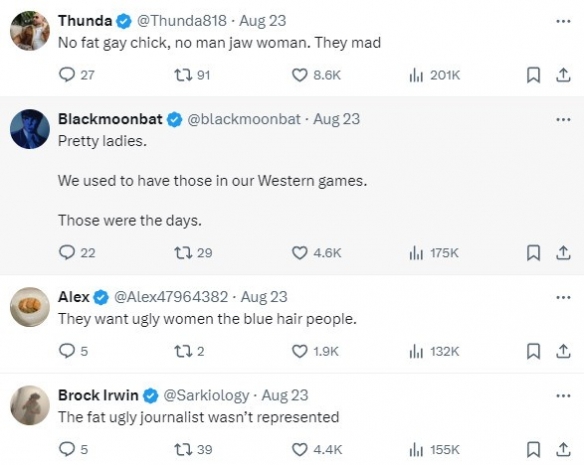This screenshot has height=465, width=584.
Task: Like Blackmoonbat's tweet with 4.6K likes
Action: tap(316, 253)
